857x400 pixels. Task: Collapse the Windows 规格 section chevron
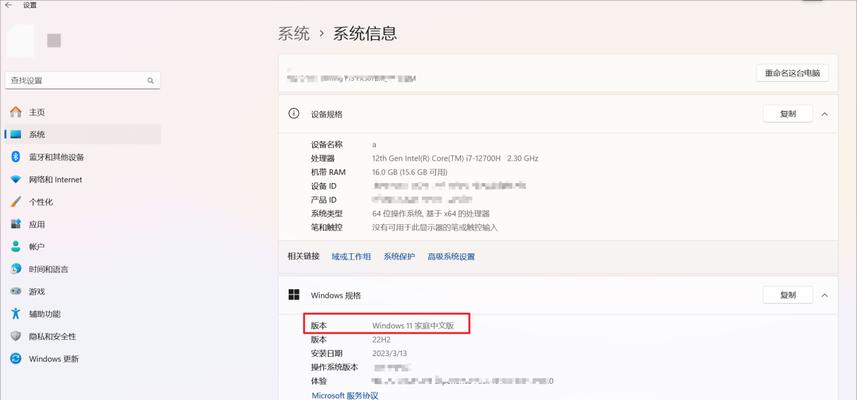825,295
